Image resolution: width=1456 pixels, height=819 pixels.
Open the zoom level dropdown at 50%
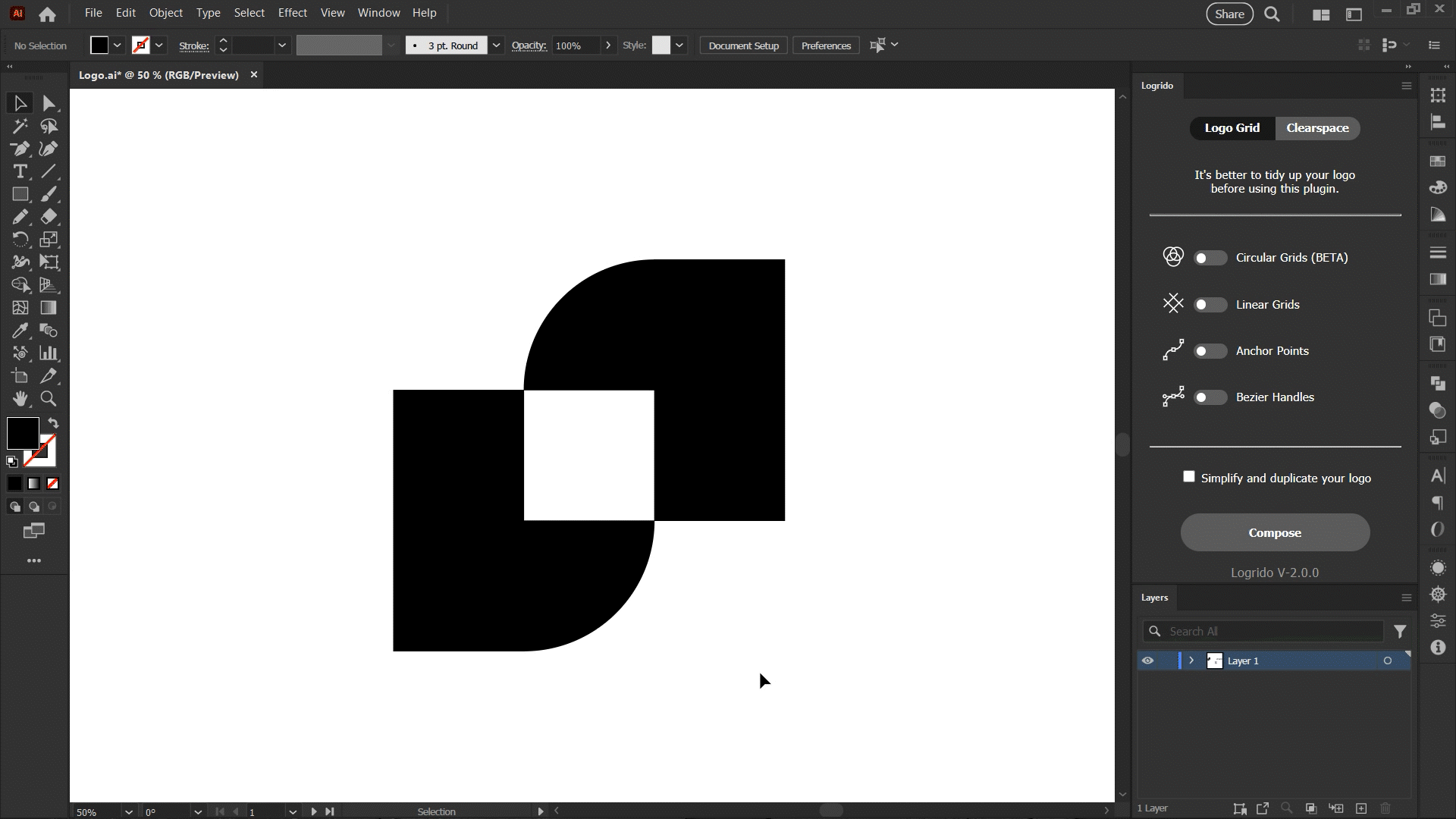pos(128,811)
